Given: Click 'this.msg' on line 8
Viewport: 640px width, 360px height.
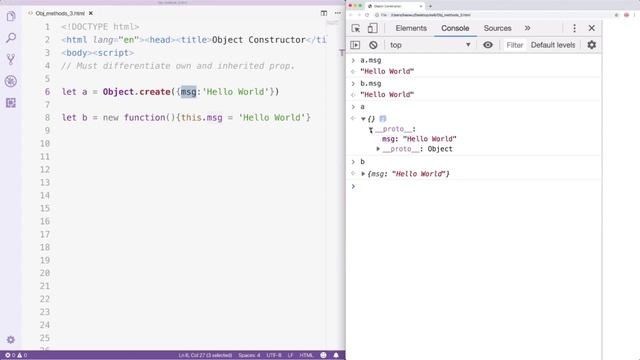Looking at the screenshot, I should (x=202, y=118).
